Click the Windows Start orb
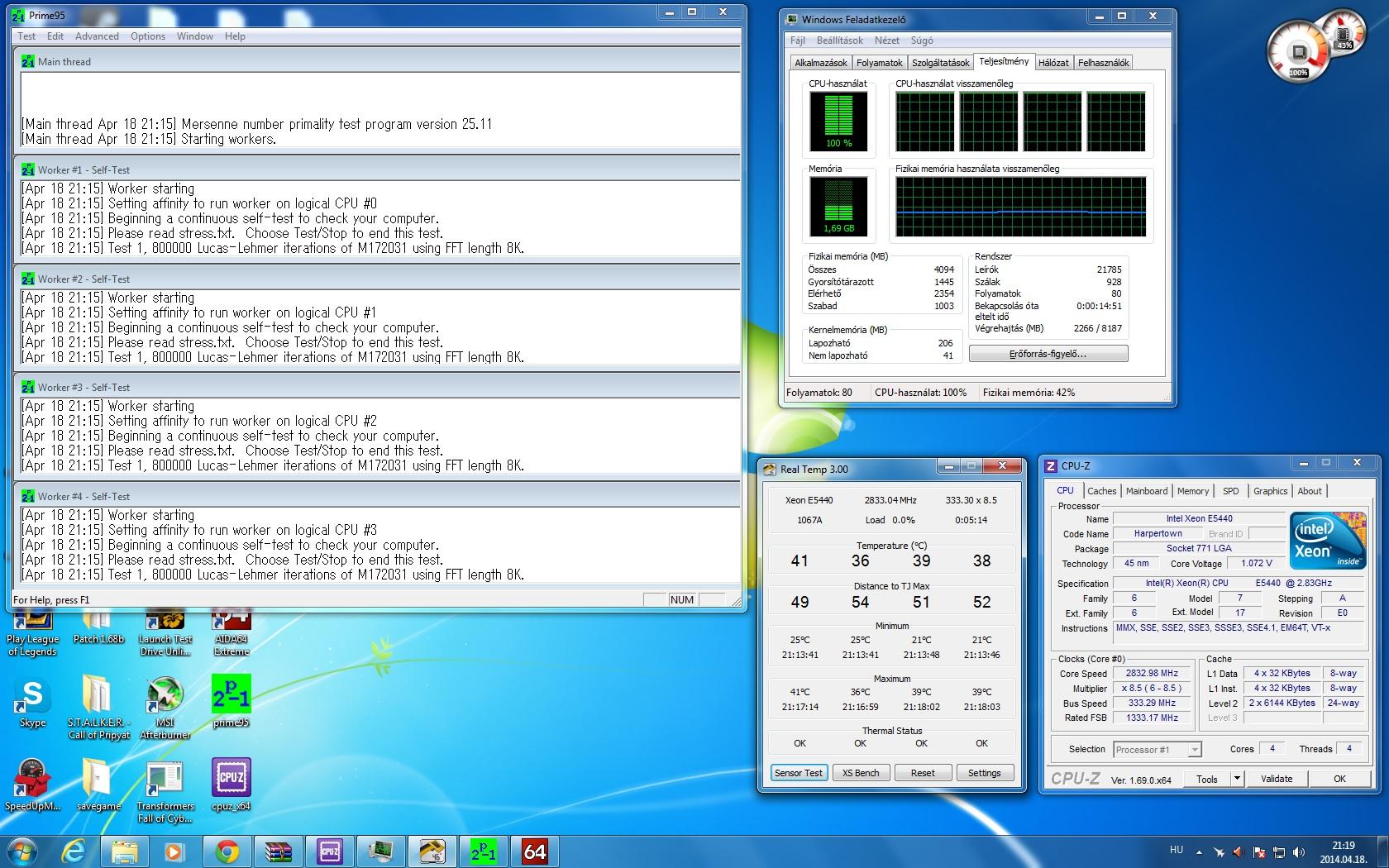 point(22,851)
